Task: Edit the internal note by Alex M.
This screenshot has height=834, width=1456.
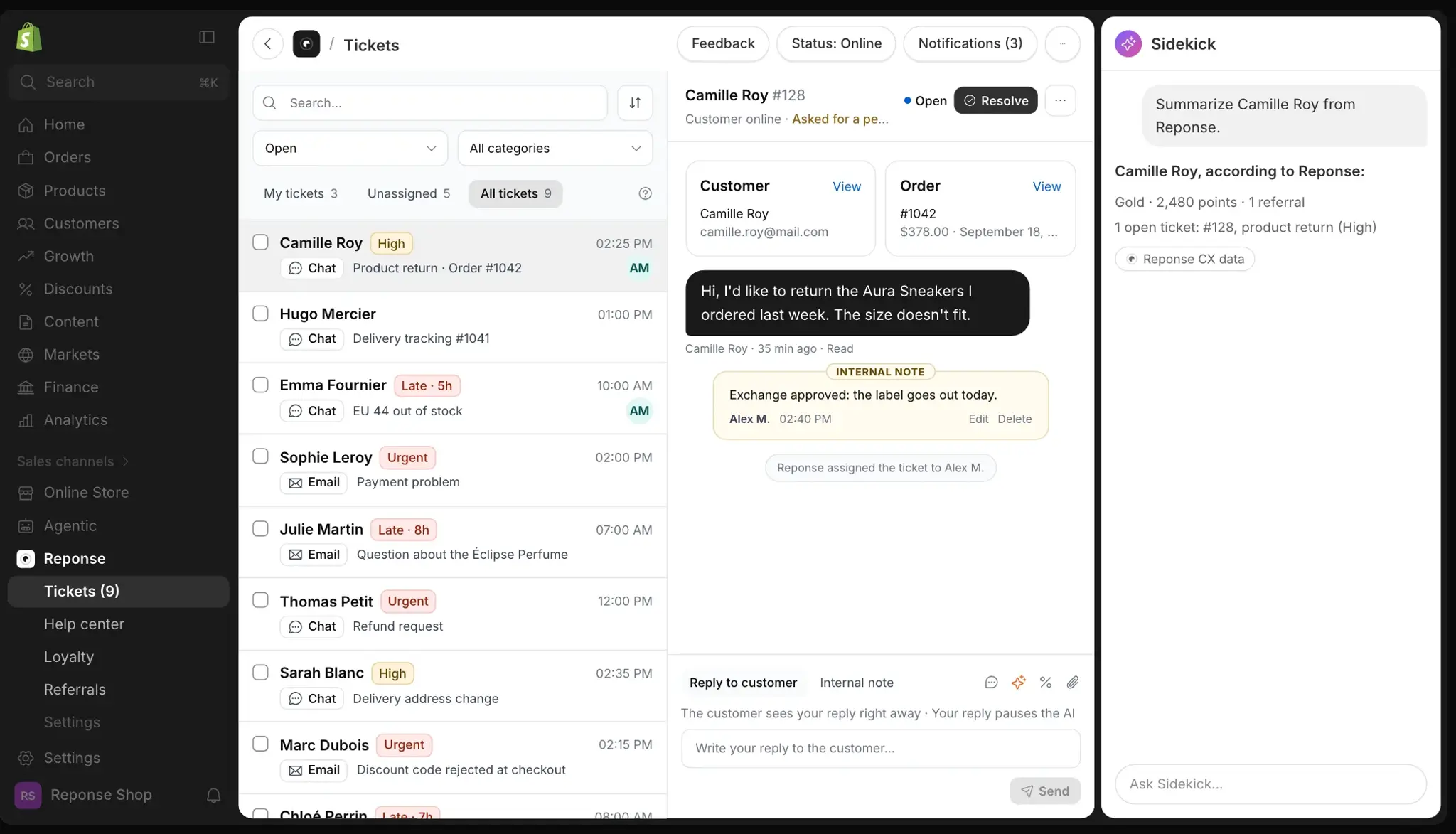Action: coord(978,419)
